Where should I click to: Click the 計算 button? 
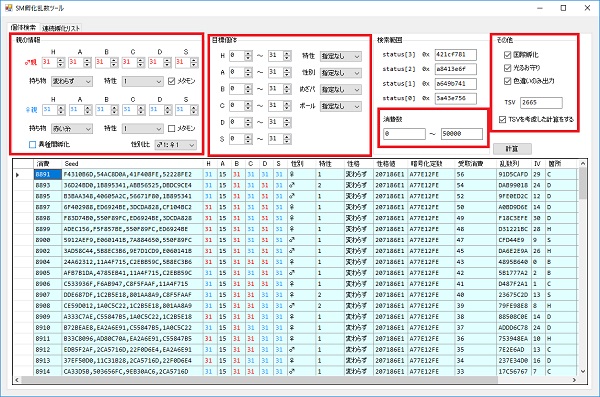[512, 149]
